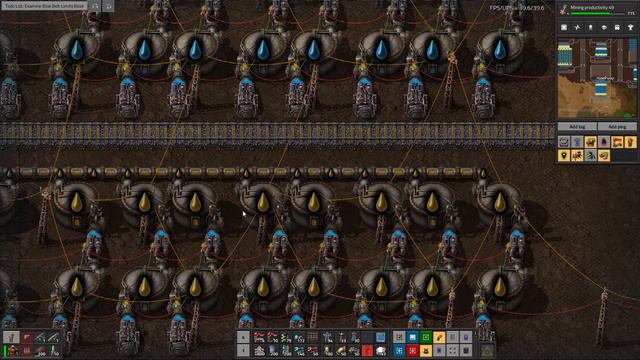Click the minimap view
This screenshot has height=360, width=640.
point(597,78)
